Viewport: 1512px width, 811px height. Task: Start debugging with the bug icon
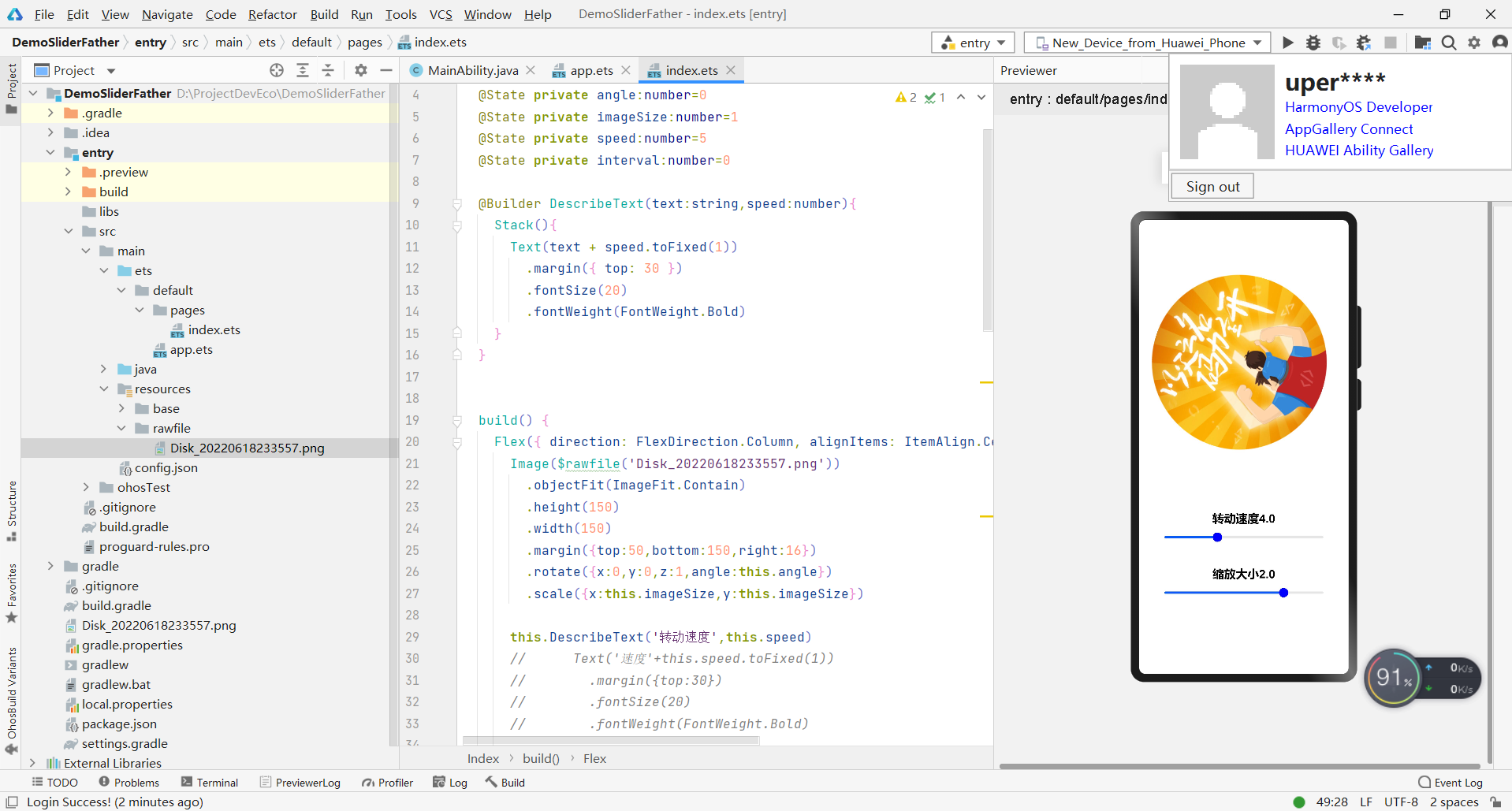1313,43
